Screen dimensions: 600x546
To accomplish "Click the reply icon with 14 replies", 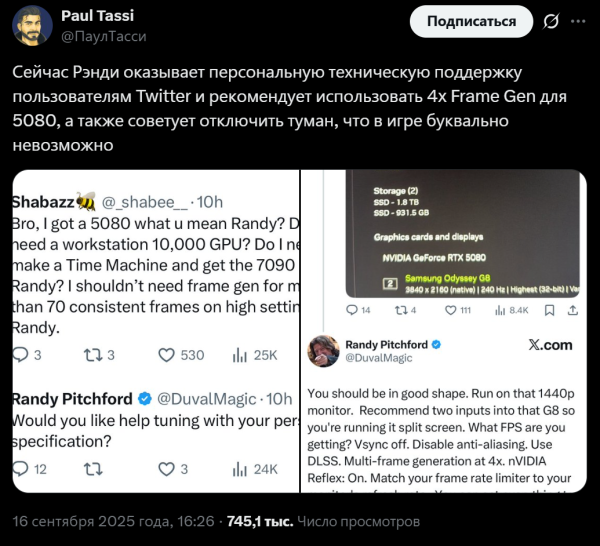I will tap(351, 312).
